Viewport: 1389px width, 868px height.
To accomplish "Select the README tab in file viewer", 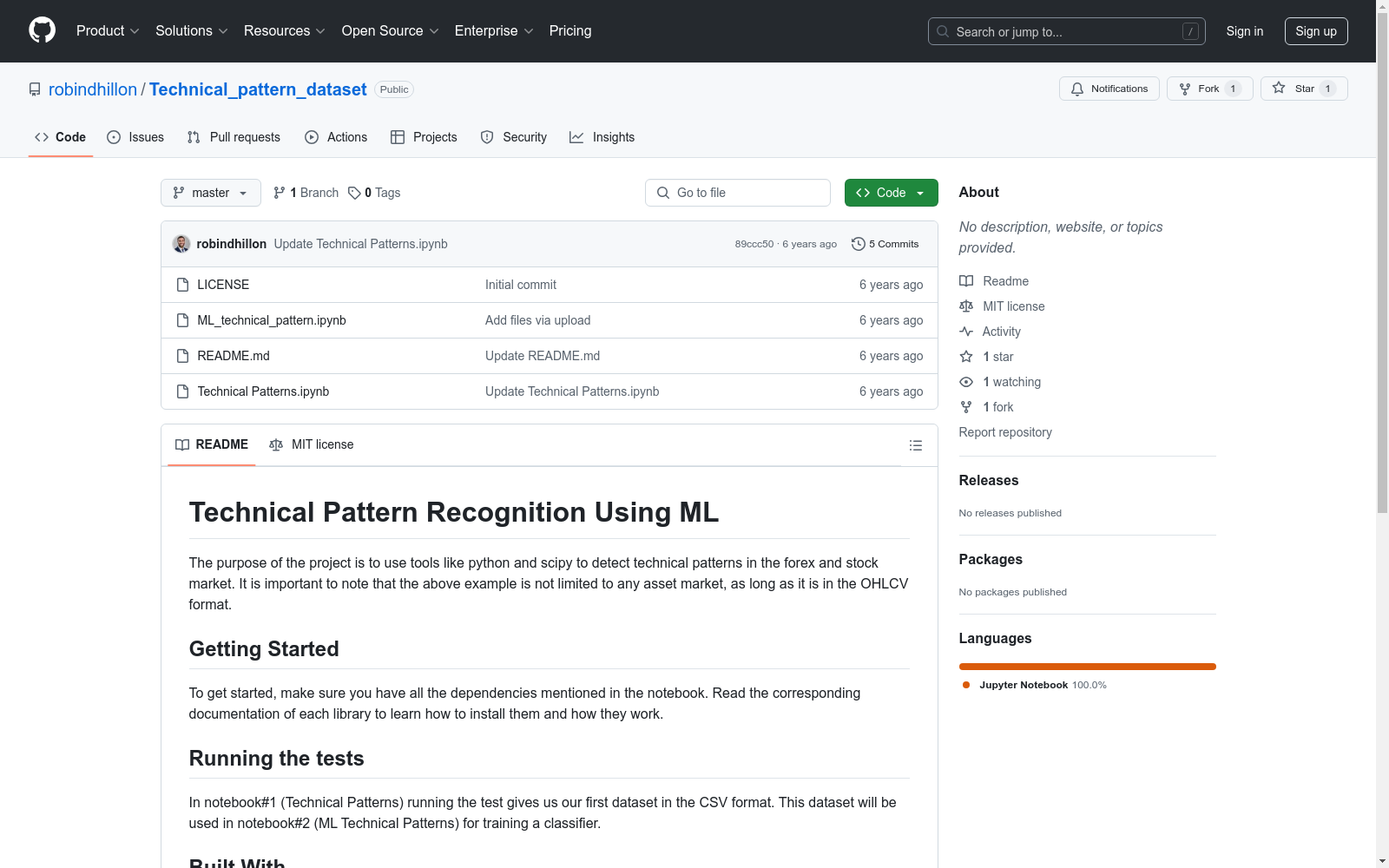I will coord(212,444).
